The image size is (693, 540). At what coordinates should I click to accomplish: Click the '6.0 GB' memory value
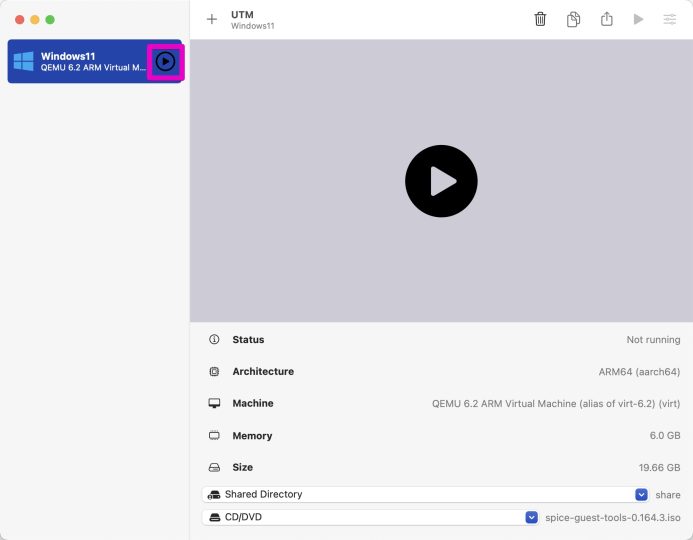coord(665,435)
